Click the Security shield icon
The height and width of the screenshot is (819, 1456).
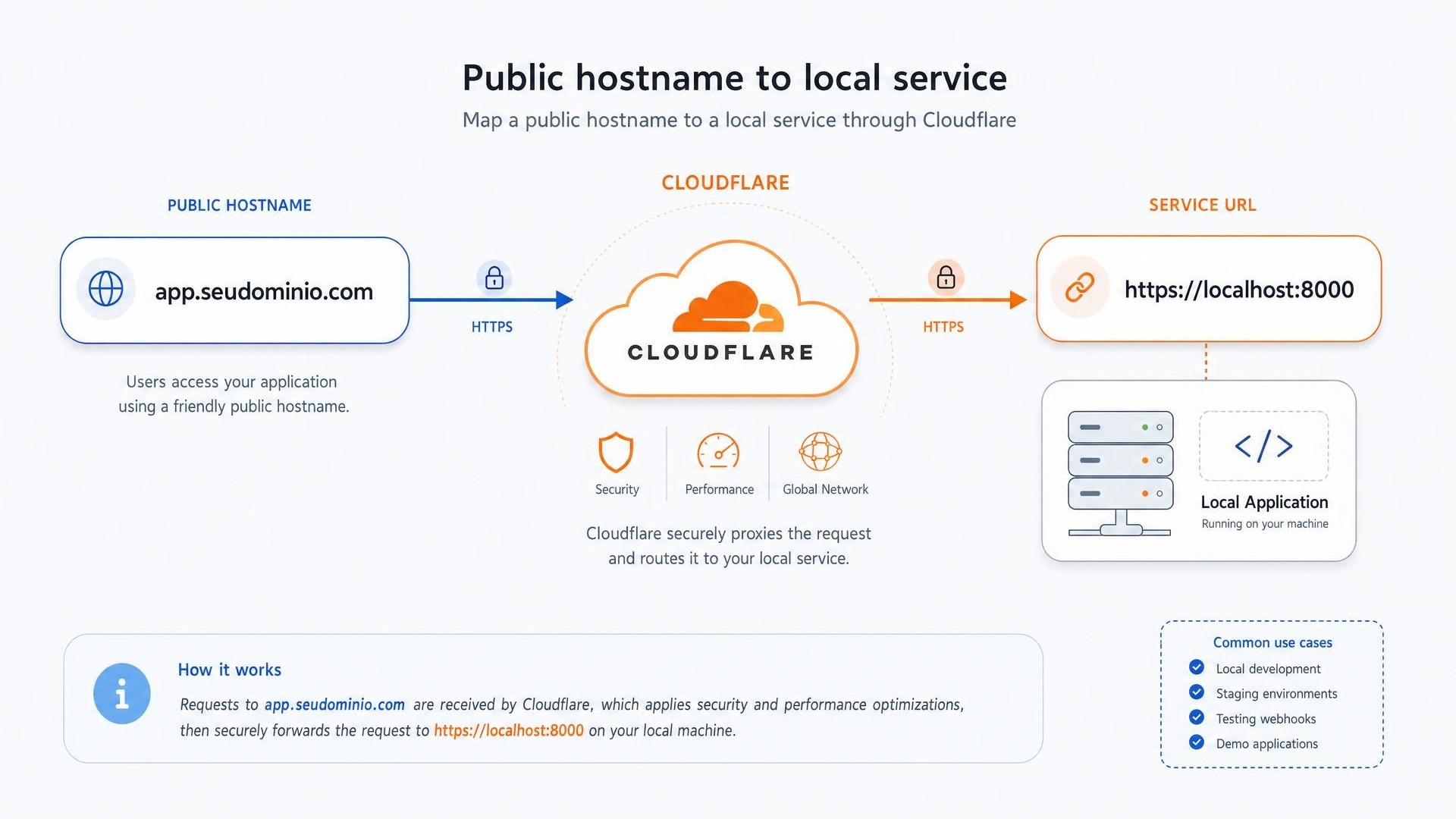point(616,452)
